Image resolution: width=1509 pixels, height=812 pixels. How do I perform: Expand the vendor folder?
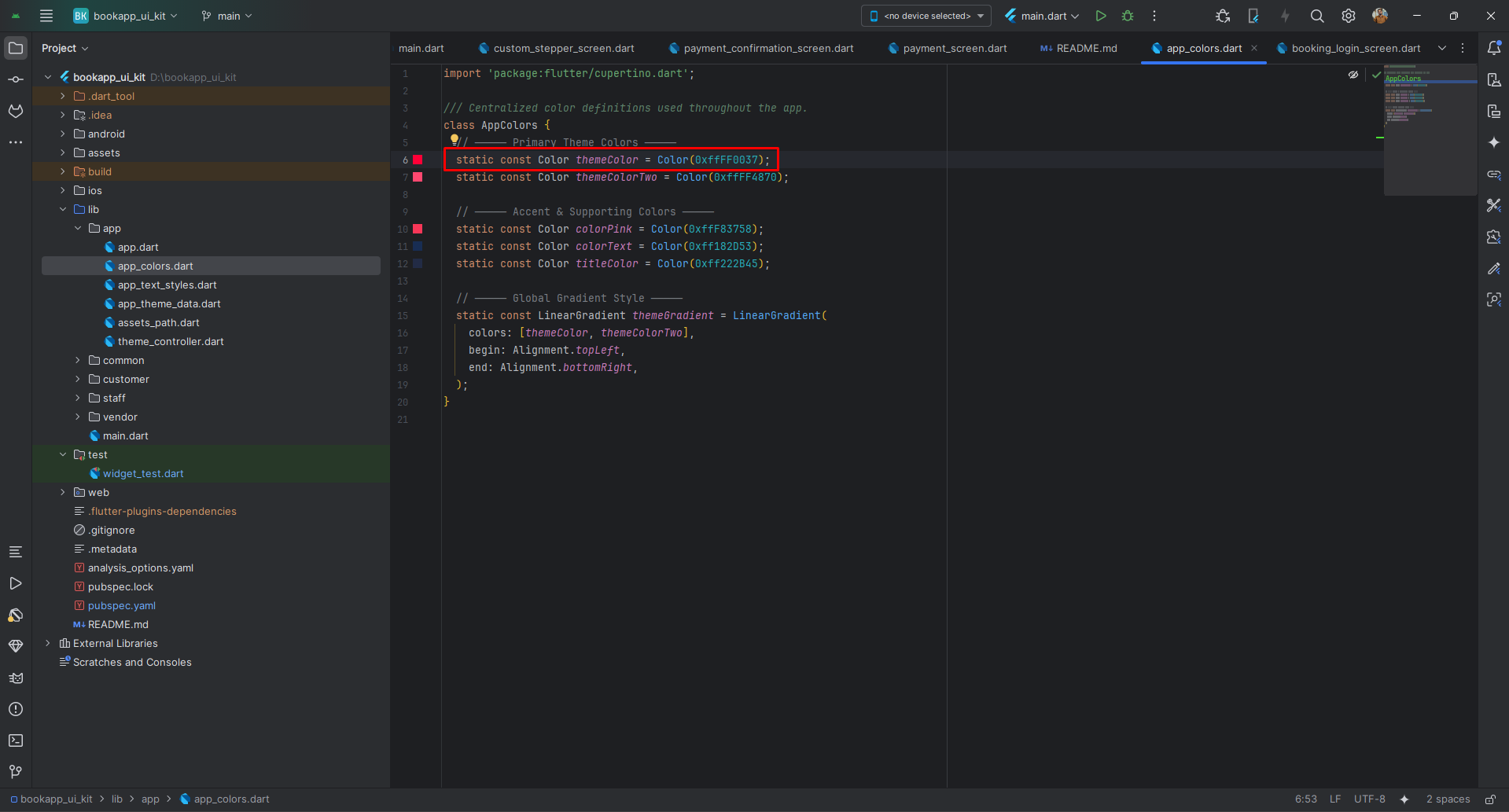pyautogui.click(x=78, y=417)
